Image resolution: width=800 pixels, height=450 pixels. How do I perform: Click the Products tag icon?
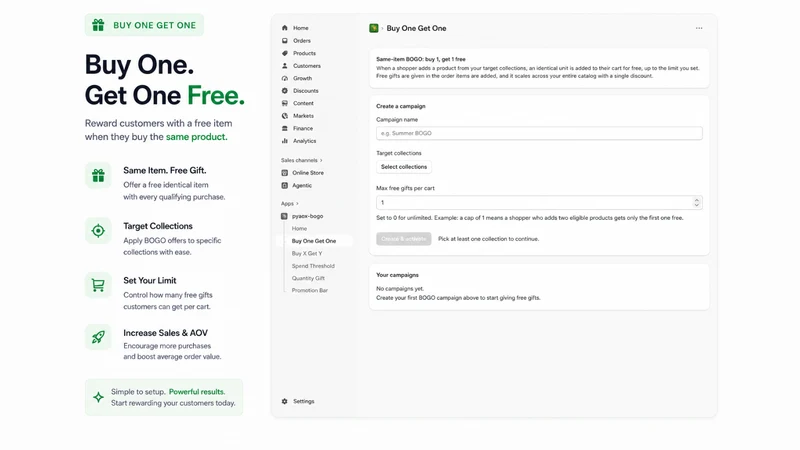click(x=285, y=53)
